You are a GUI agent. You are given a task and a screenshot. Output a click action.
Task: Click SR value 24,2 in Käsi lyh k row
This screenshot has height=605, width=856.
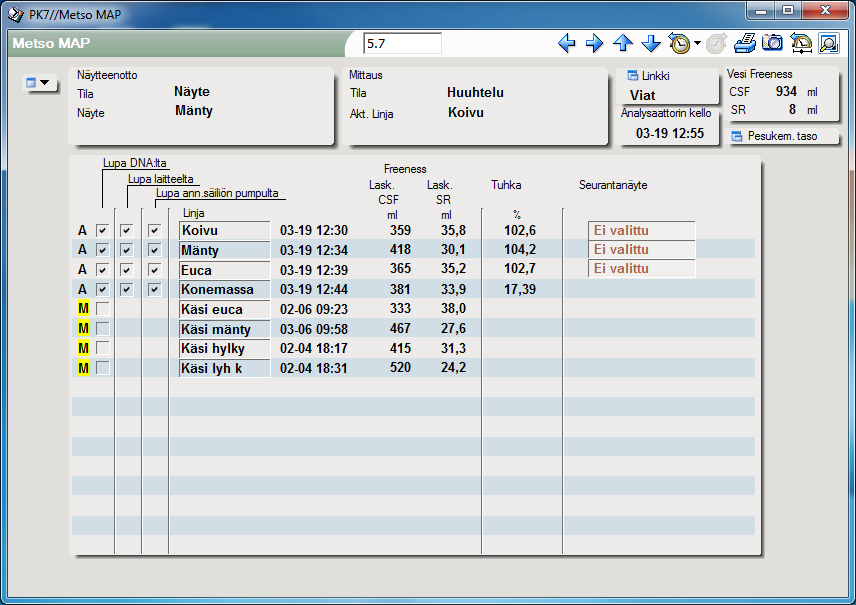pyautogui.click(x=454, y=367)
